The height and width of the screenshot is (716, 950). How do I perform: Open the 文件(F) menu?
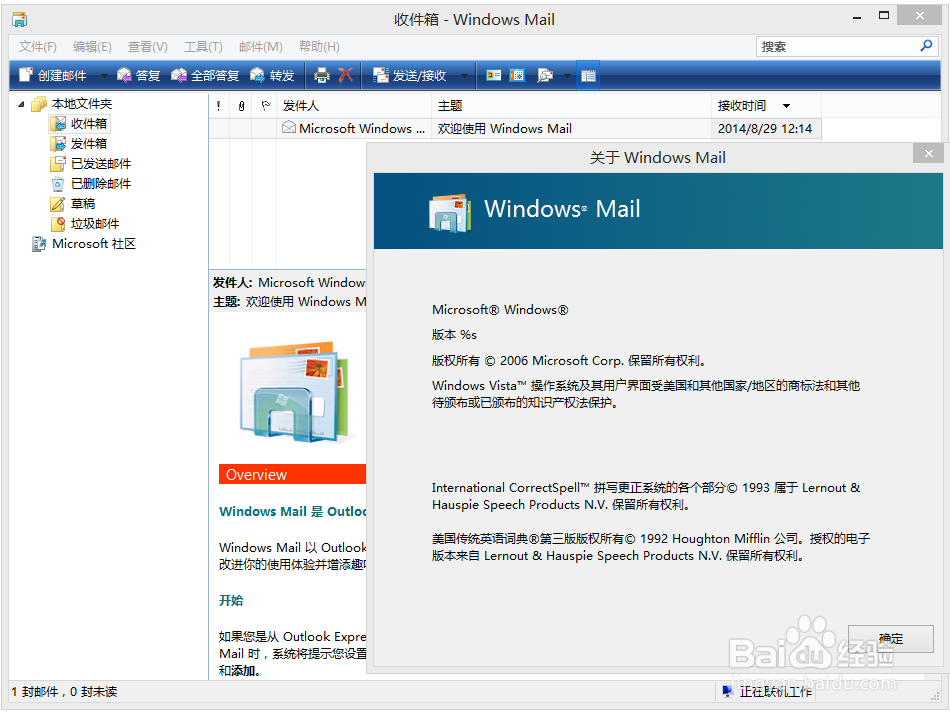coord(38,47)
